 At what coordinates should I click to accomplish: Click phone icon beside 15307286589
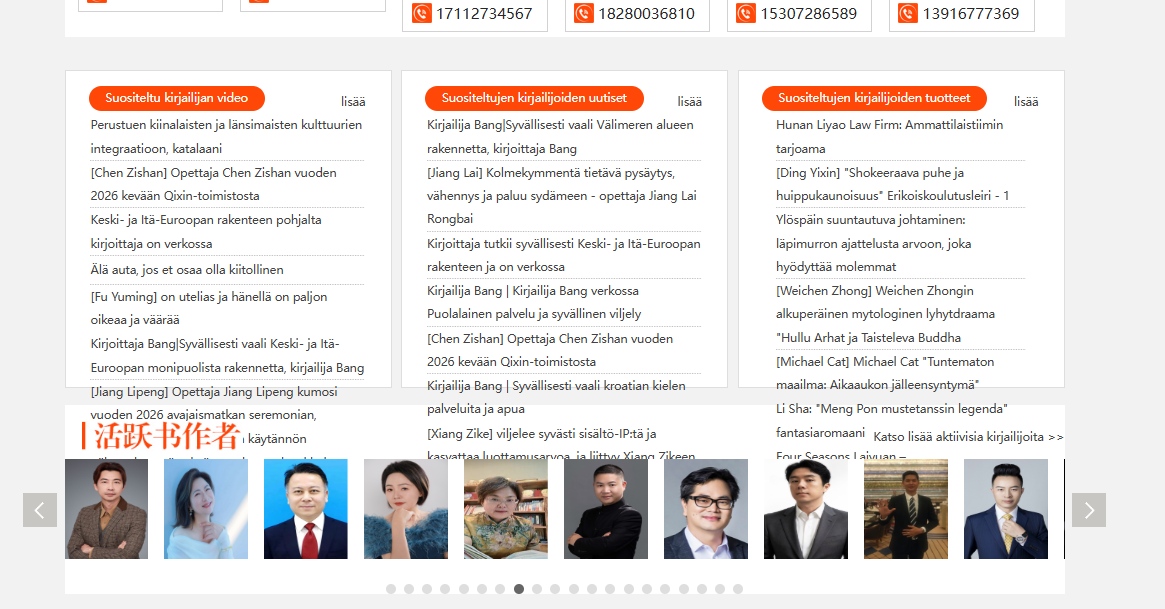[x=746, y=14]
